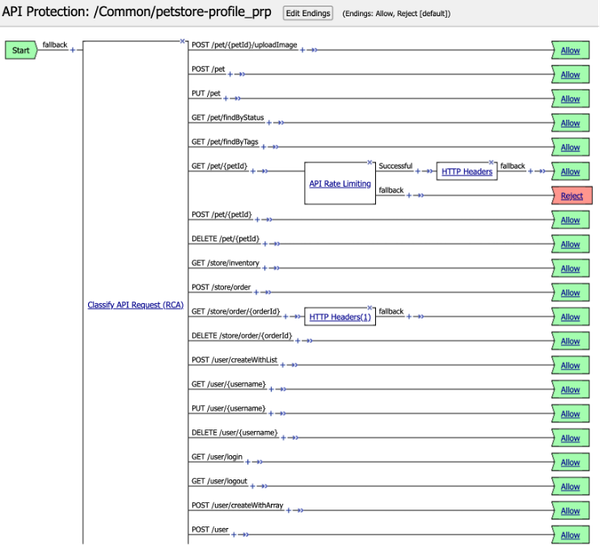Click Allow ending for PUT /user/{username}
Image resolution: width=600 pixels, height=545 pixels.
click(x=570, y=414)
